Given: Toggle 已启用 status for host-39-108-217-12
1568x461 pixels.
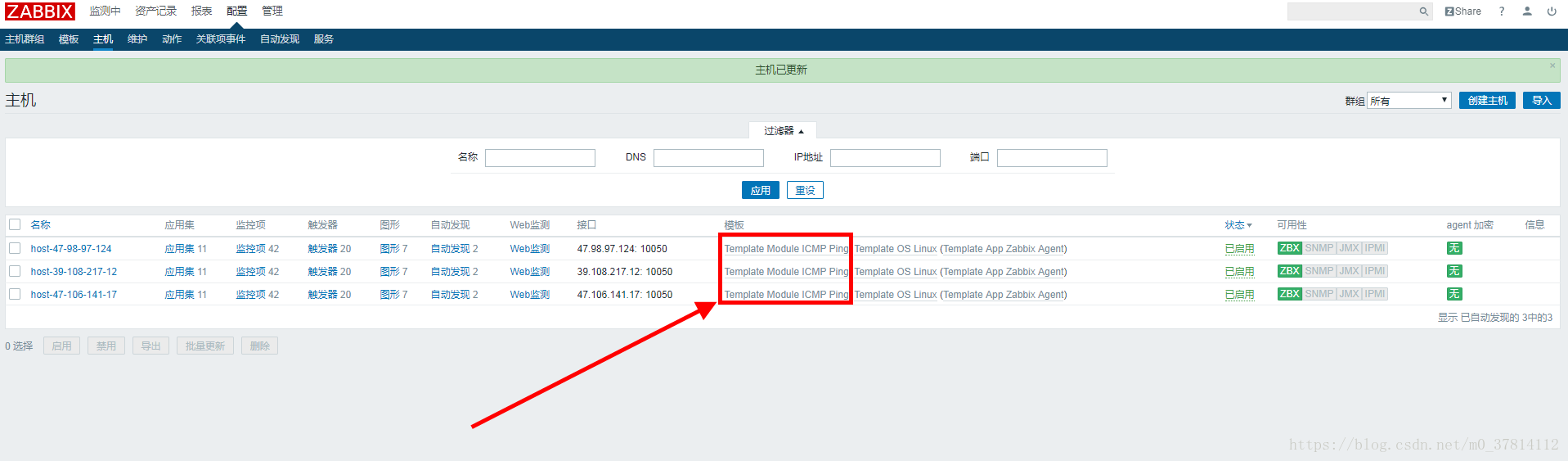Looking at the screenshot, I should pos(1239,272).
